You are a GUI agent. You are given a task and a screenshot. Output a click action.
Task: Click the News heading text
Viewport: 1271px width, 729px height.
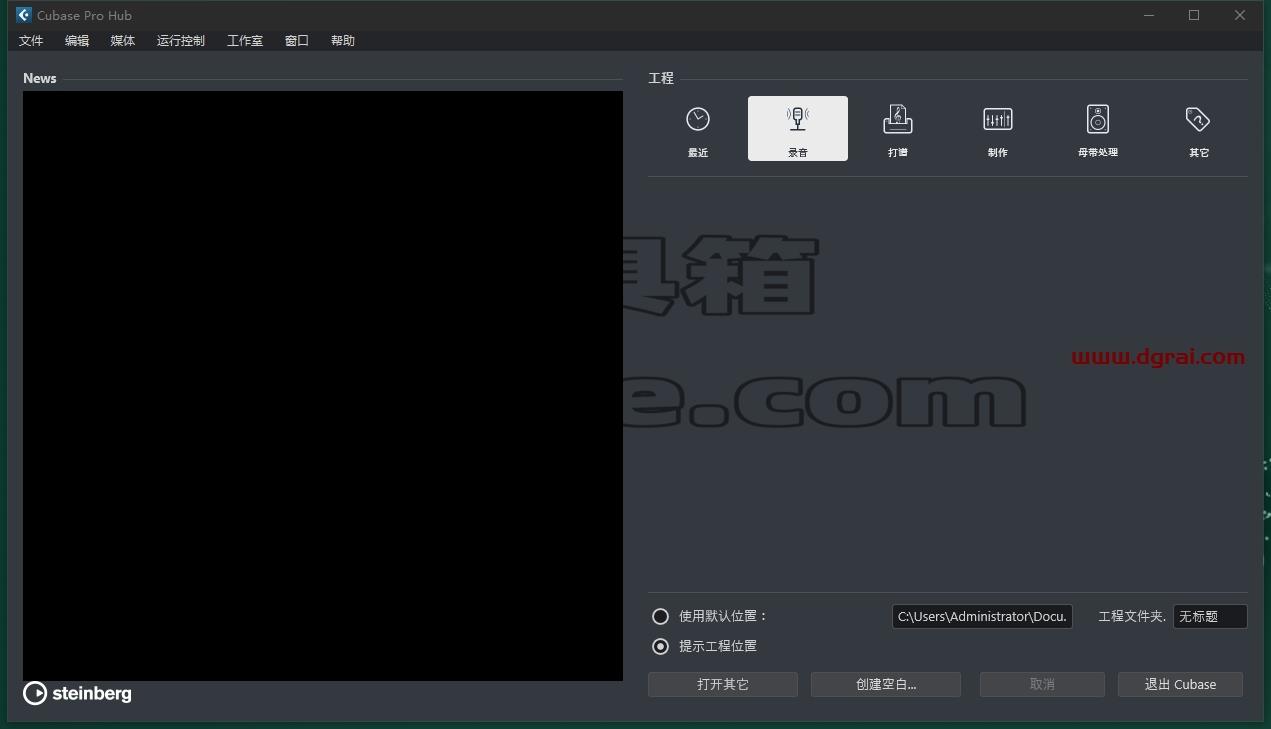(40, 78)
